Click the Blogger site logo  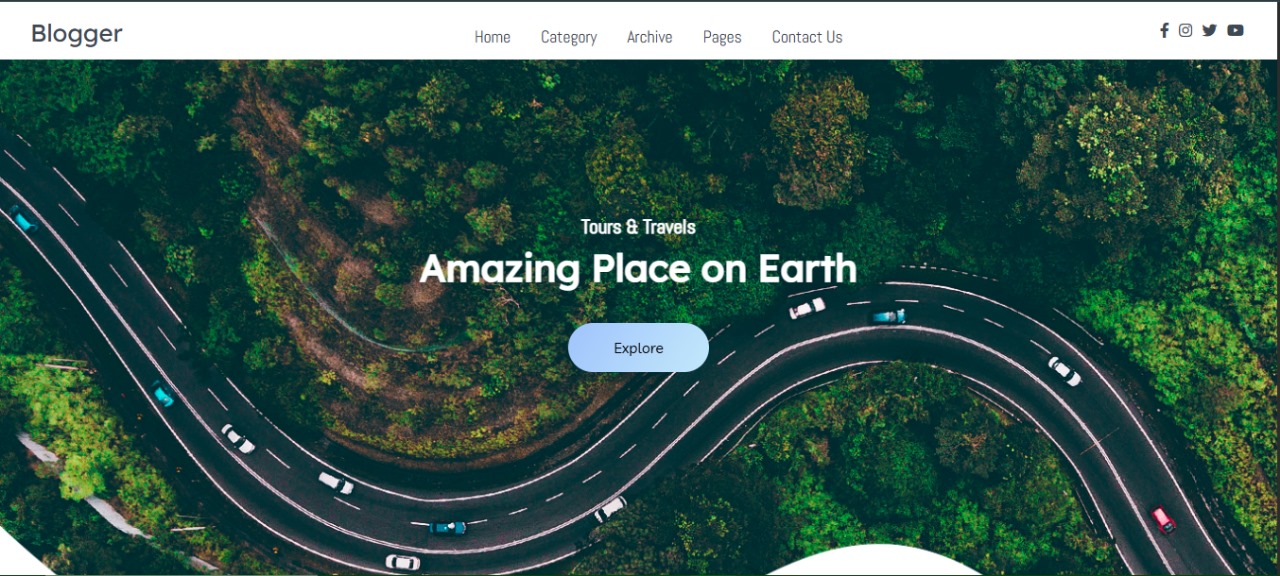pos(77,34)
